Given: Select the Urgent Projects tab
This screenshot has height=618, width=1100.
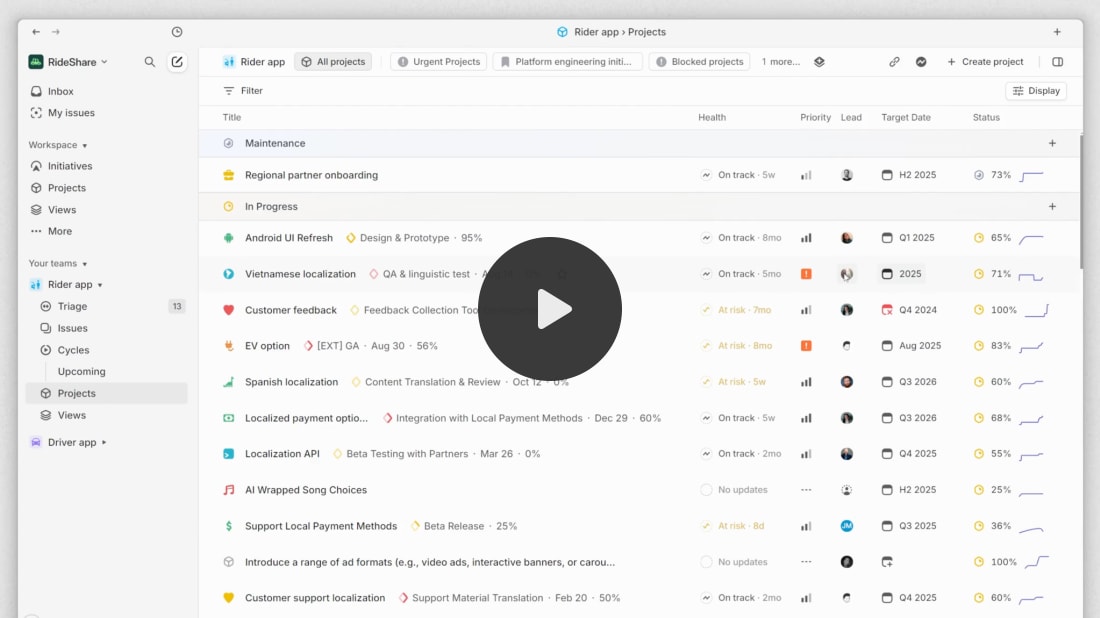Looking at the screenshot, I should (438, 62).
